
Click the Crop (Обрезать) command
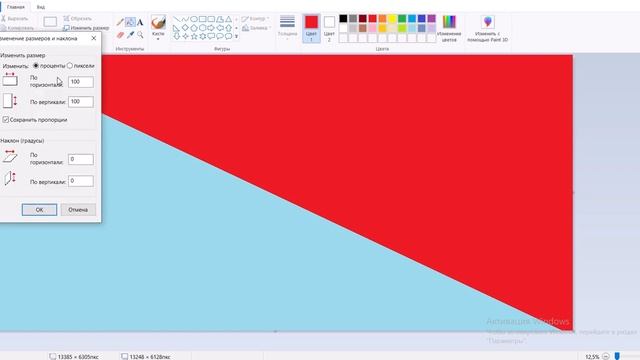point(78,18)
